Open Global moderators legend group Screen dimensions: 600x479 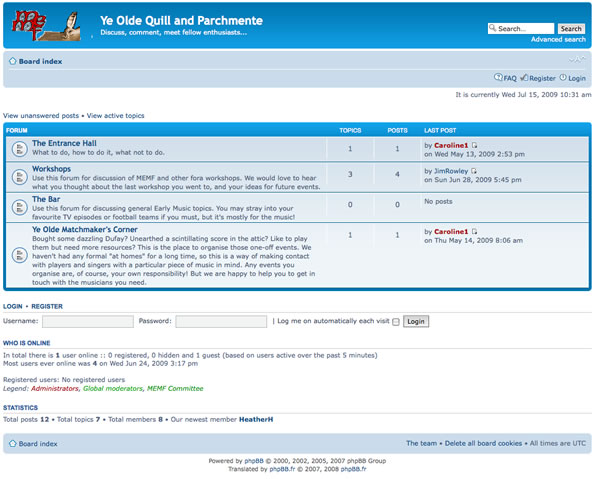[x=113, y=388]
